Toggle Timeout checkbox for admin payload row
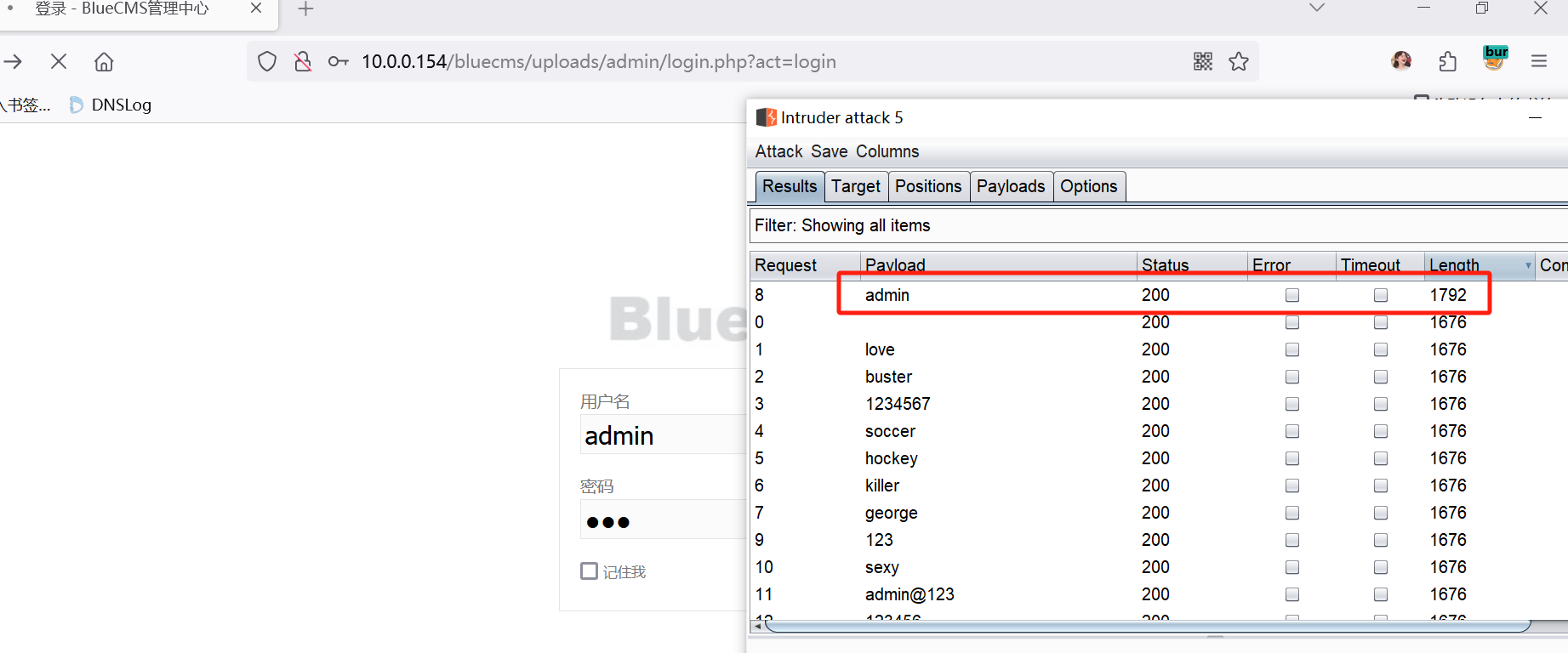This screenshot has width=1568, height=653. (1381, 295)
